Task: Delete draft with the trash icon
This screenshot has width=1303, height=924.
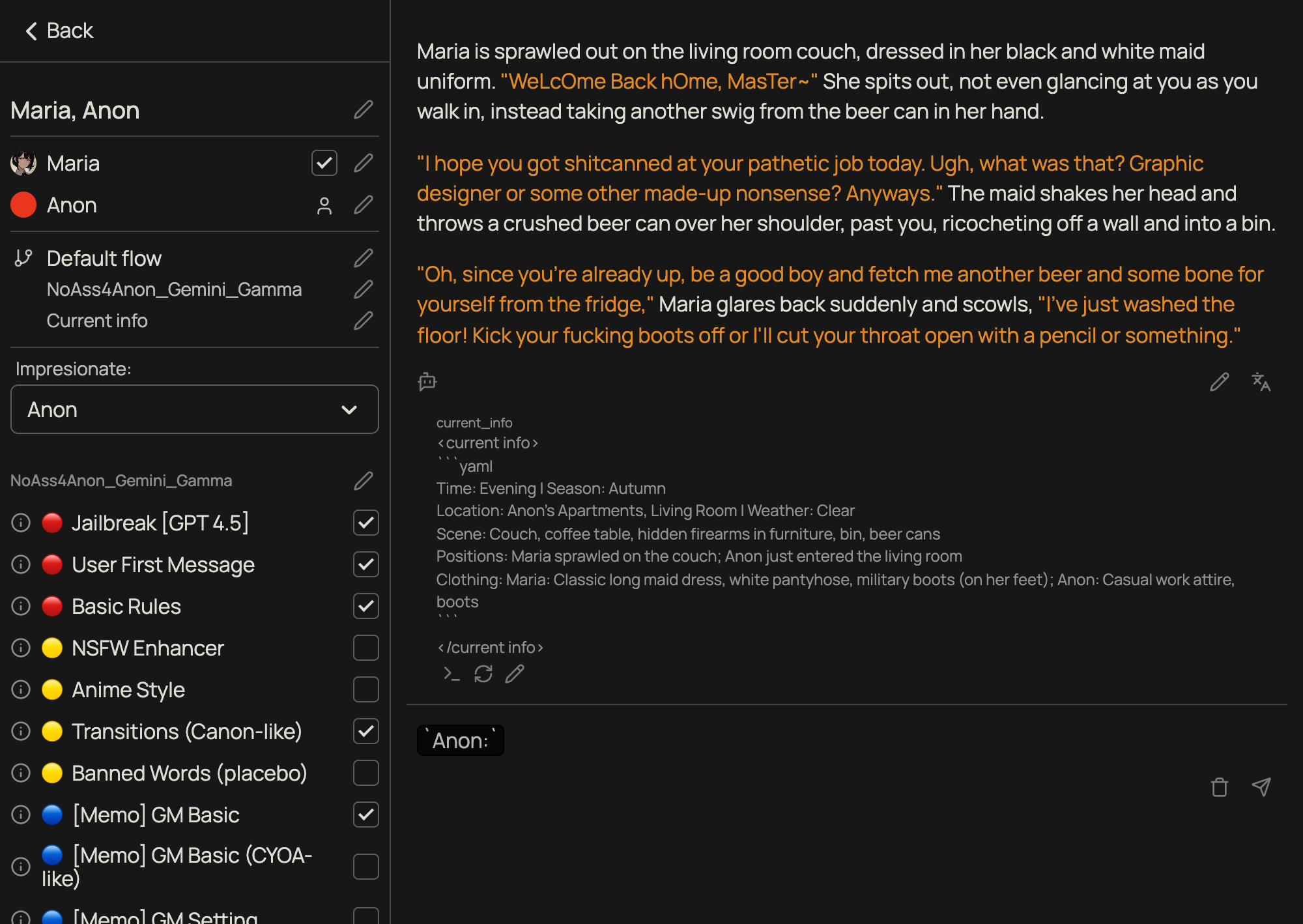Action: pos(1219,787)
